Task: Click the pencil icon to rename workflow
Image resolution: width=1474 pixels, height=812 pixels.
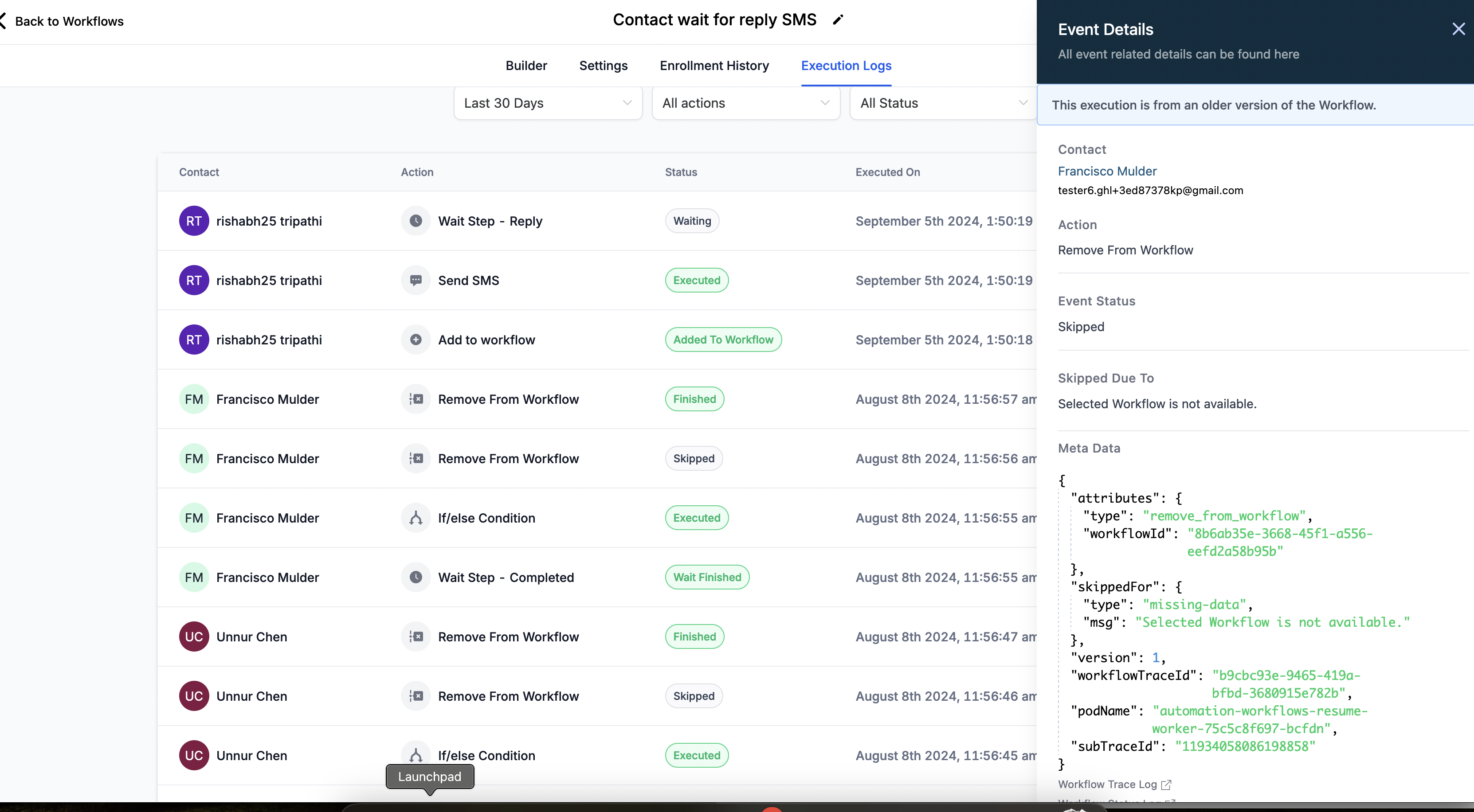Action: pyautogui.click(x=838, y=20)
